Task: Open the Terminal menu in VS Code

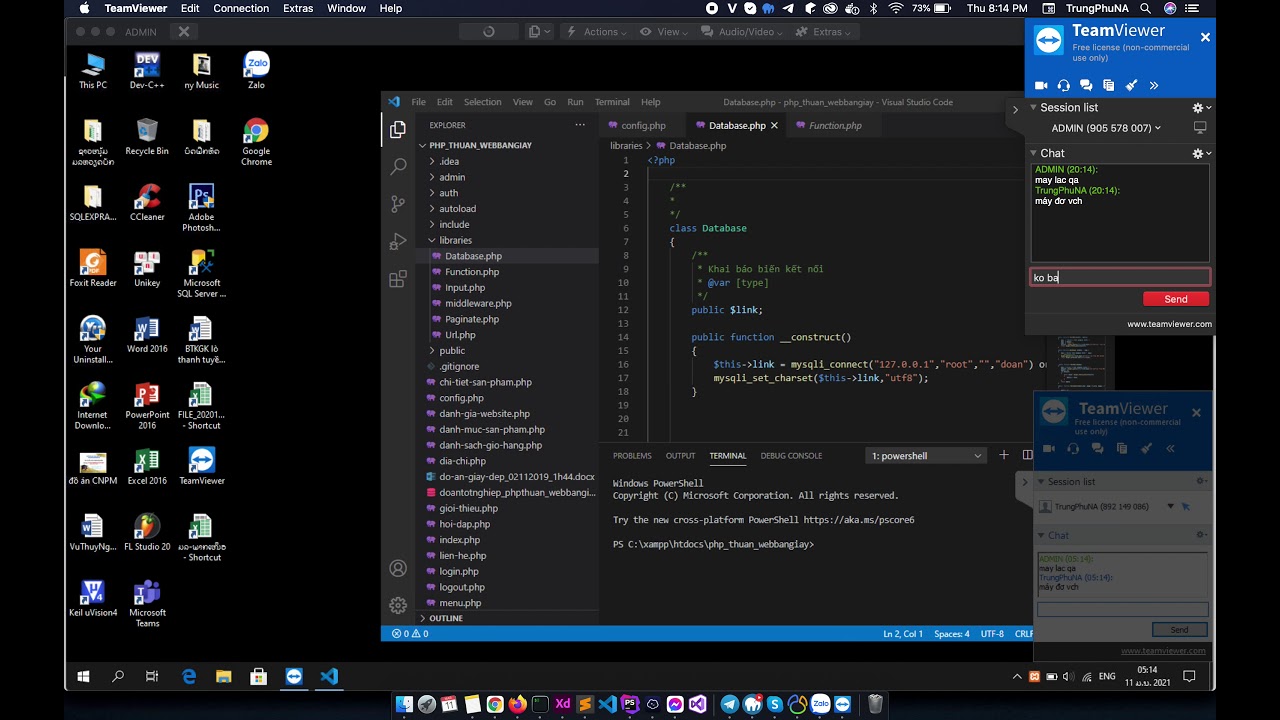Action: tap(612, 102)
